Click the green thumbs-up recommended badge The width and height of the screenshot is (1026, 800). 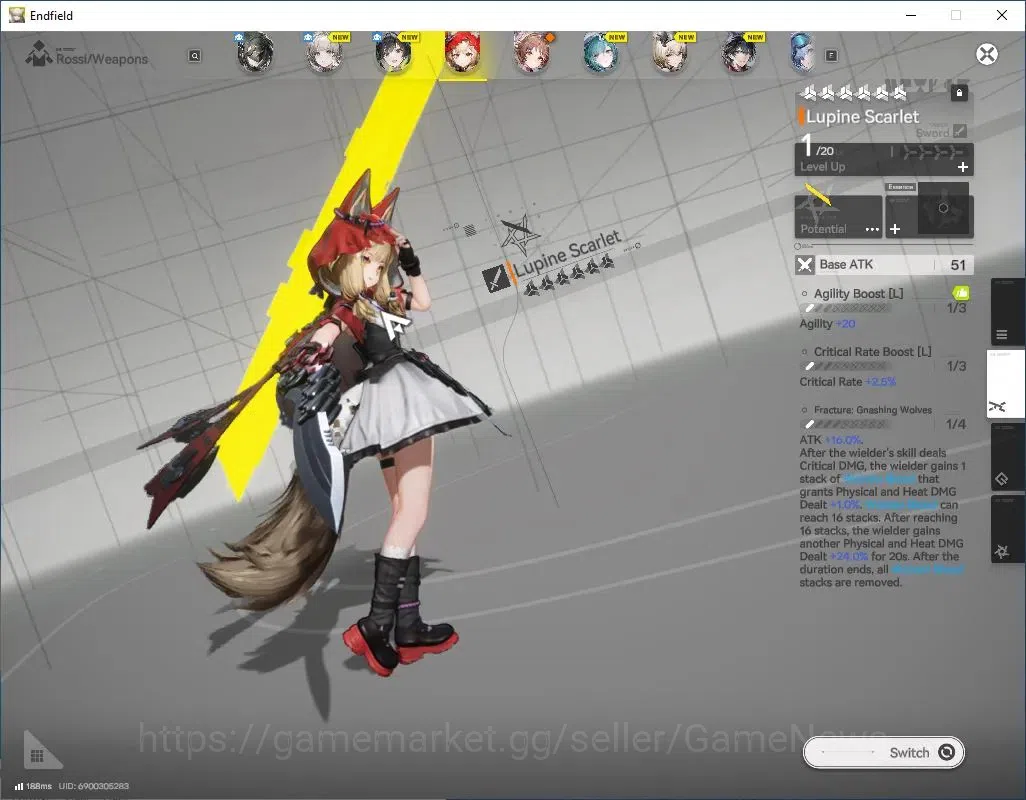(960, 292)
